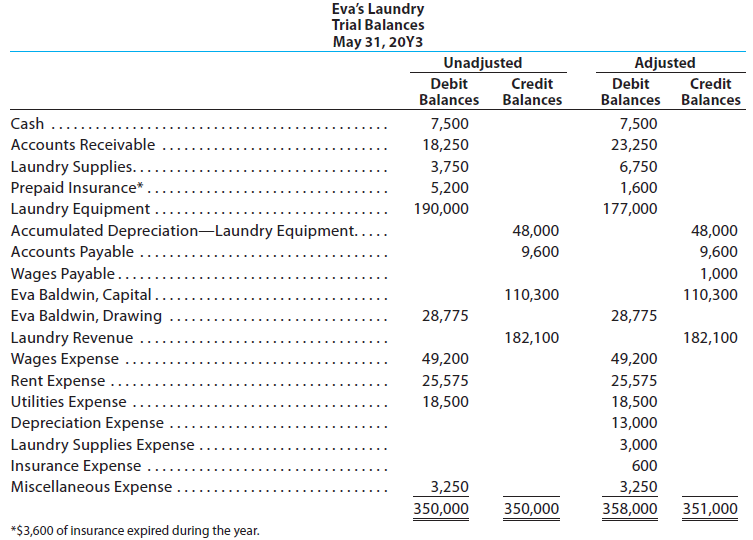Image resolution: width=753 pixels, height=540 pixels.
Task: Select unadjusted Laundry Supplies value 3,750
Action: [x=449, y=167]
